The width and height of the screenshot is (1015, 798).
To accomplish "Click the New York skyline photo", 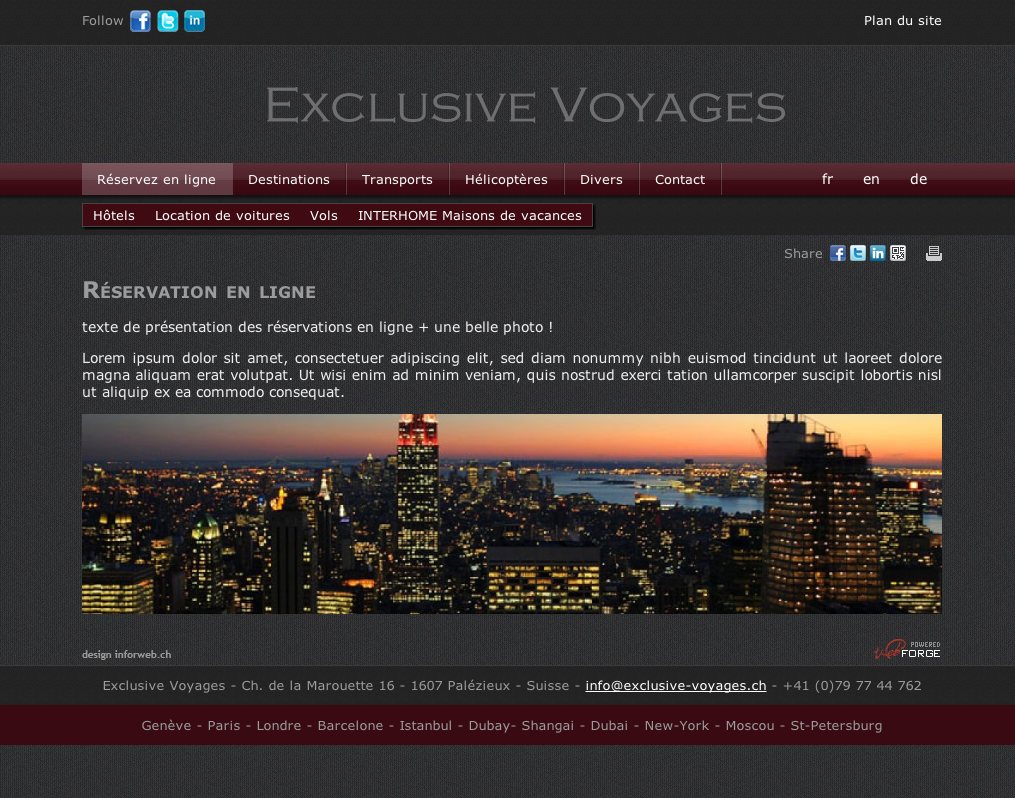I will [512, 514].
